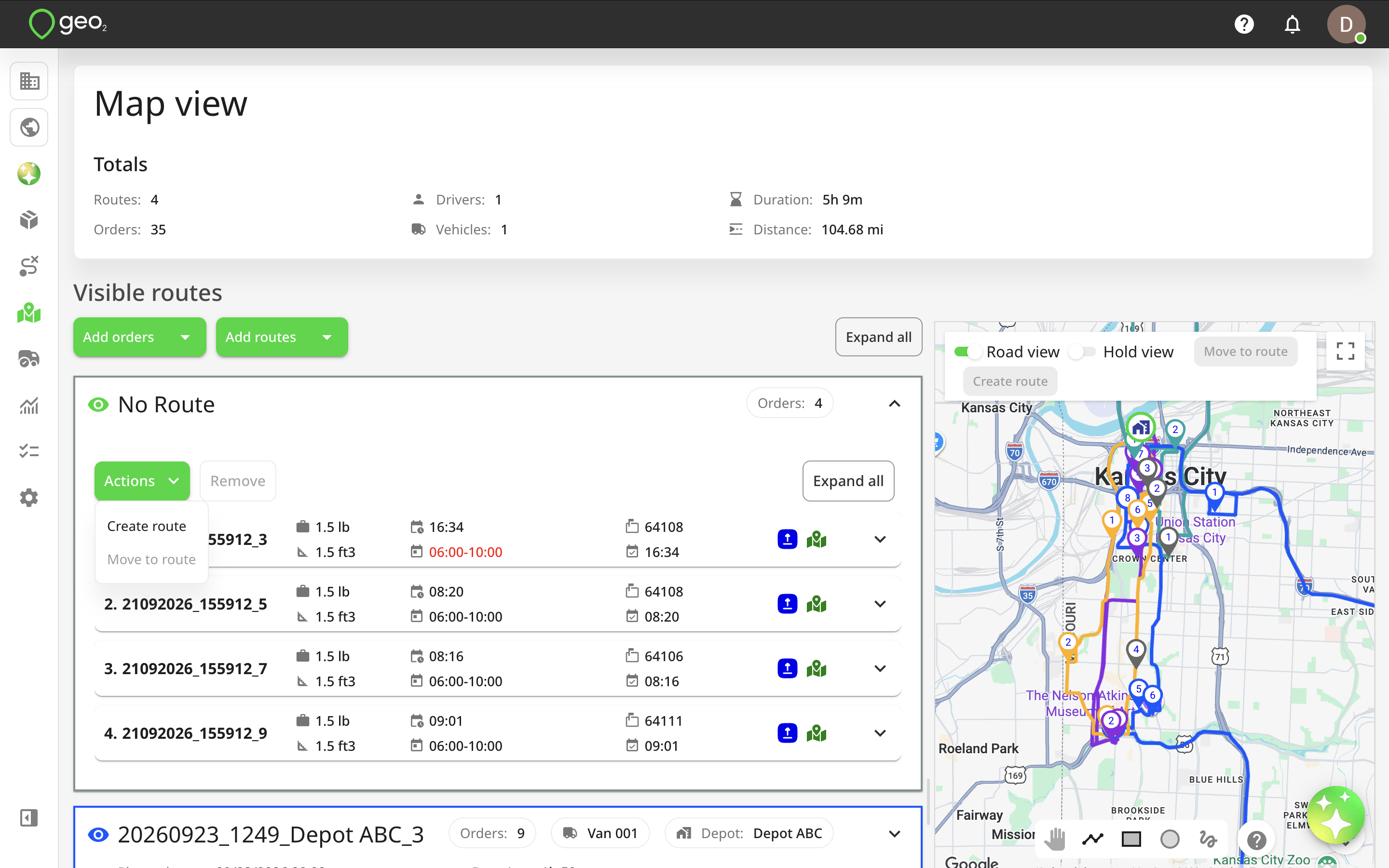The width and height of the screenshot is (1389, 868).
Task: Open the package box icon in sidebar
Action: pos(29,220)
